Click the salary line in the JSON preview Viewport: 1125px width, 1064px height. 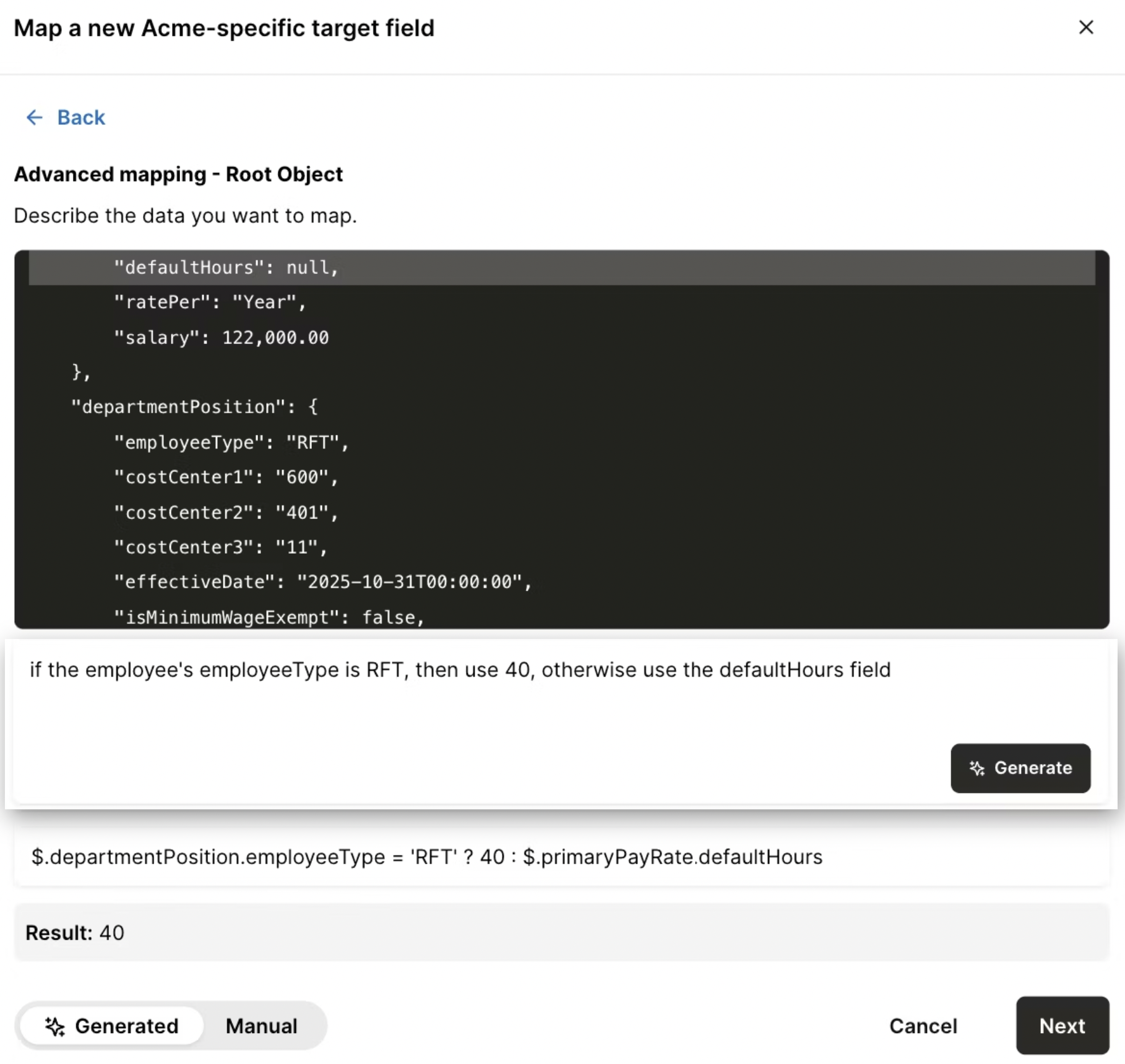[222, 337]
